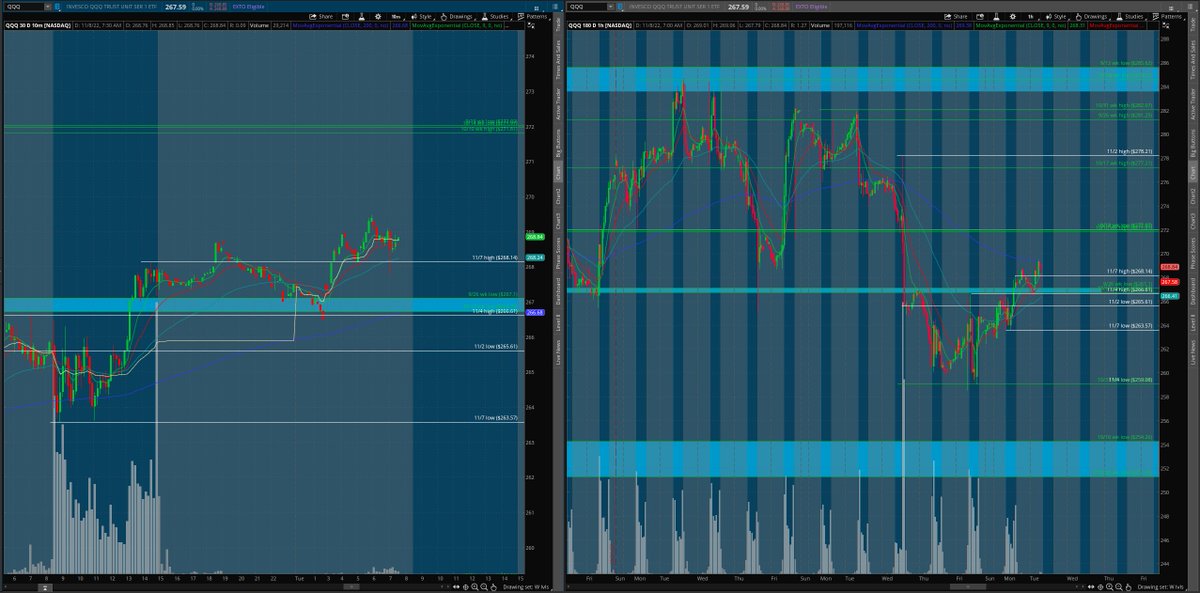Open Studies menu on left 10m chart
This screenshot has height=593, width=1200.
[x=495, y=16]
